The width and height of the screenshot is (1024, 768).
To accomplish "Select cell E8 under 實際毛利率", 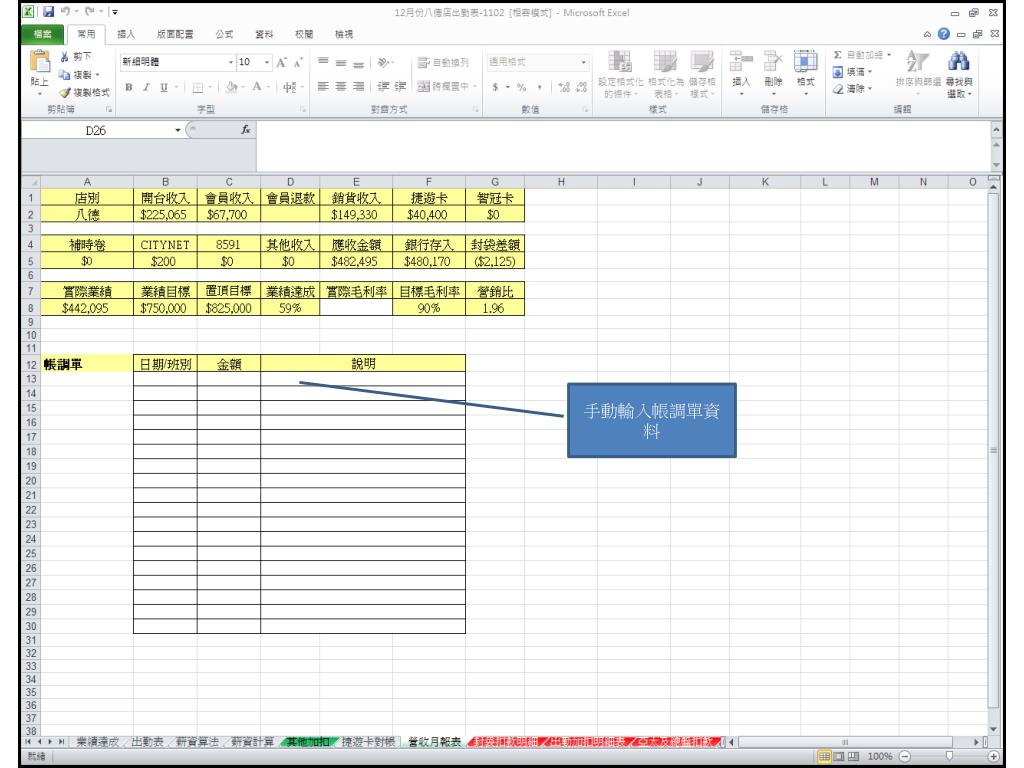I will point(356,309).
